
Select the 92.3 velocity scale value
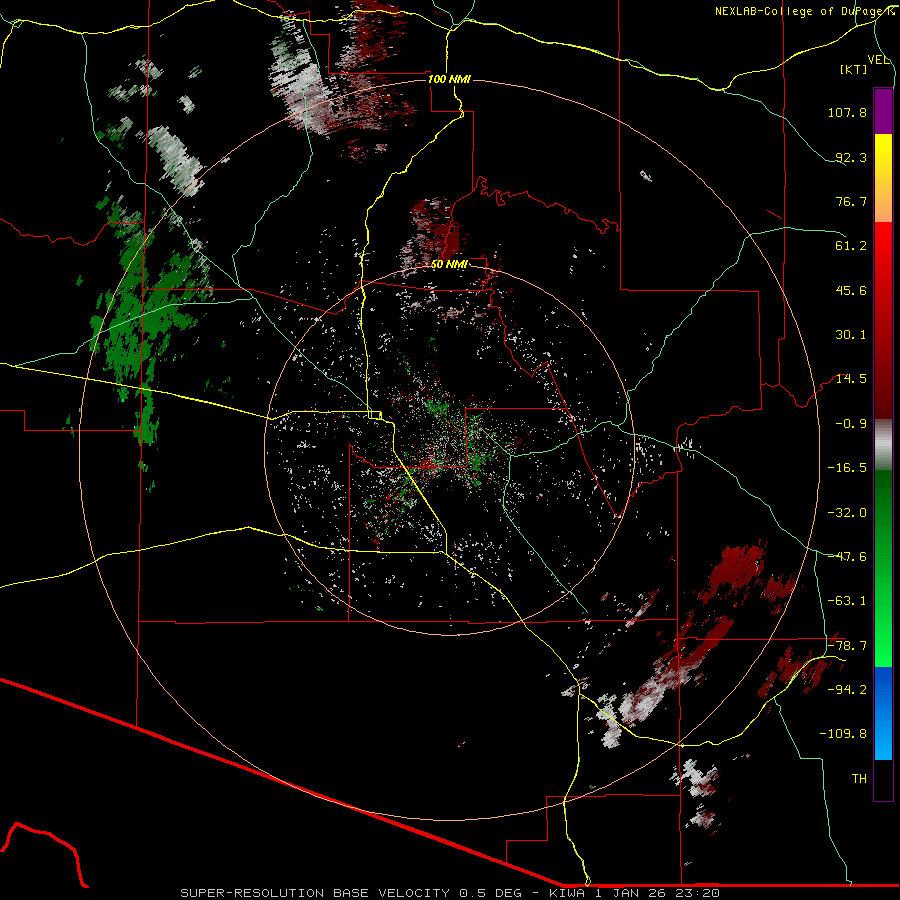tap(851, 157)
